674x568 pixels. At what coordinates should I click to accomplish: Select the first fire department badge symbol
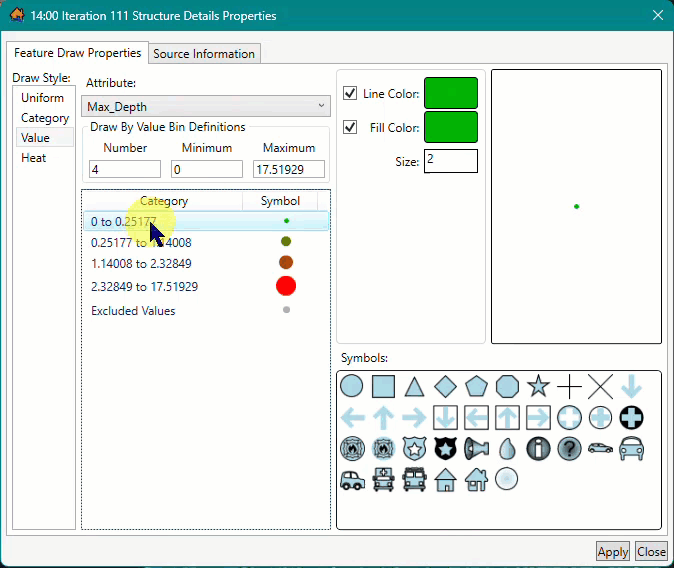(352, 449)
